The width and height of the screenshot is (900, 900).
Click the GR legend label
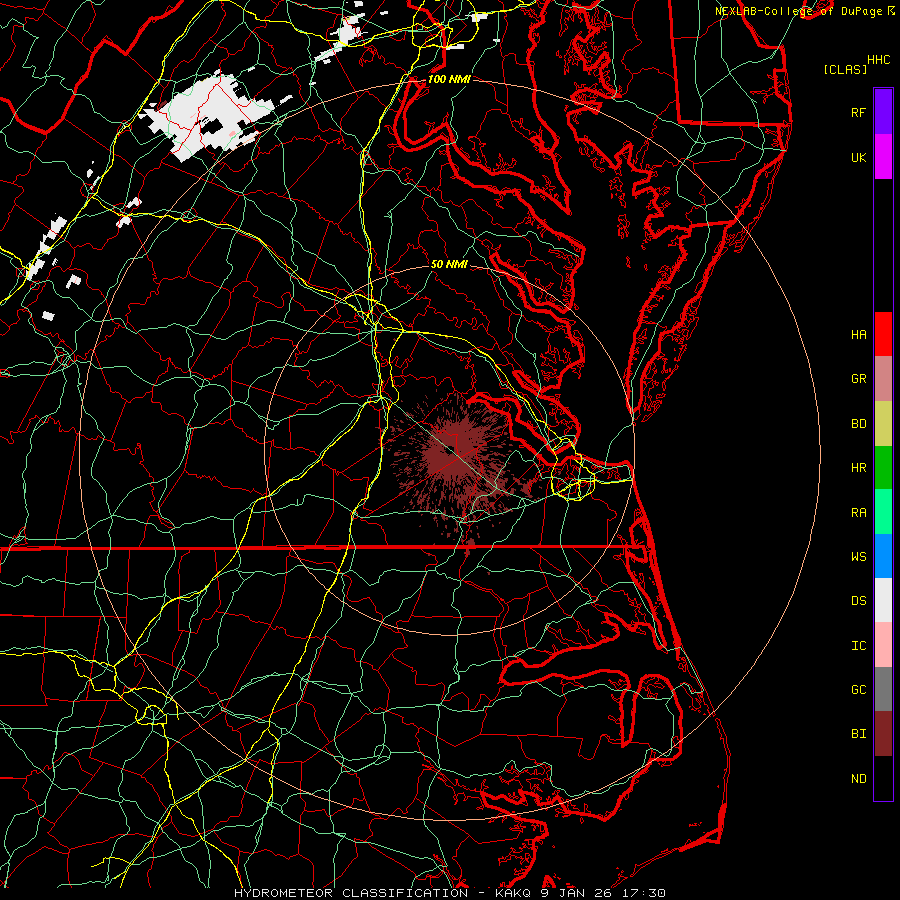coord(858,379)
